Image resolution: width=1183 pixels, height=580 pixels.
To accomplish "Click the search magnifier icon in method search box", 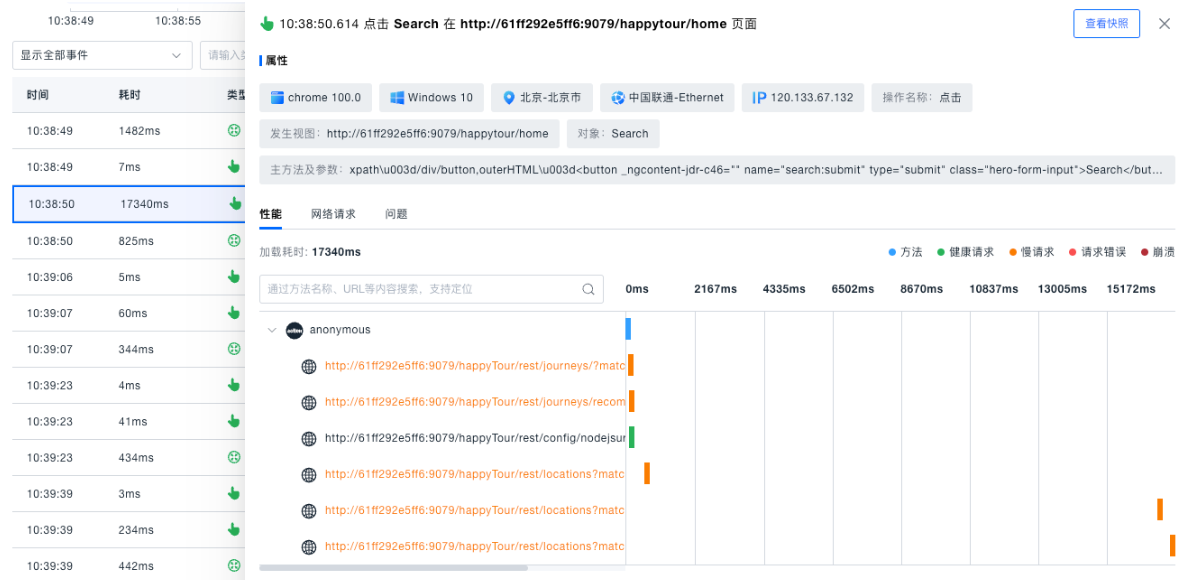I will [x=589, y=289].
